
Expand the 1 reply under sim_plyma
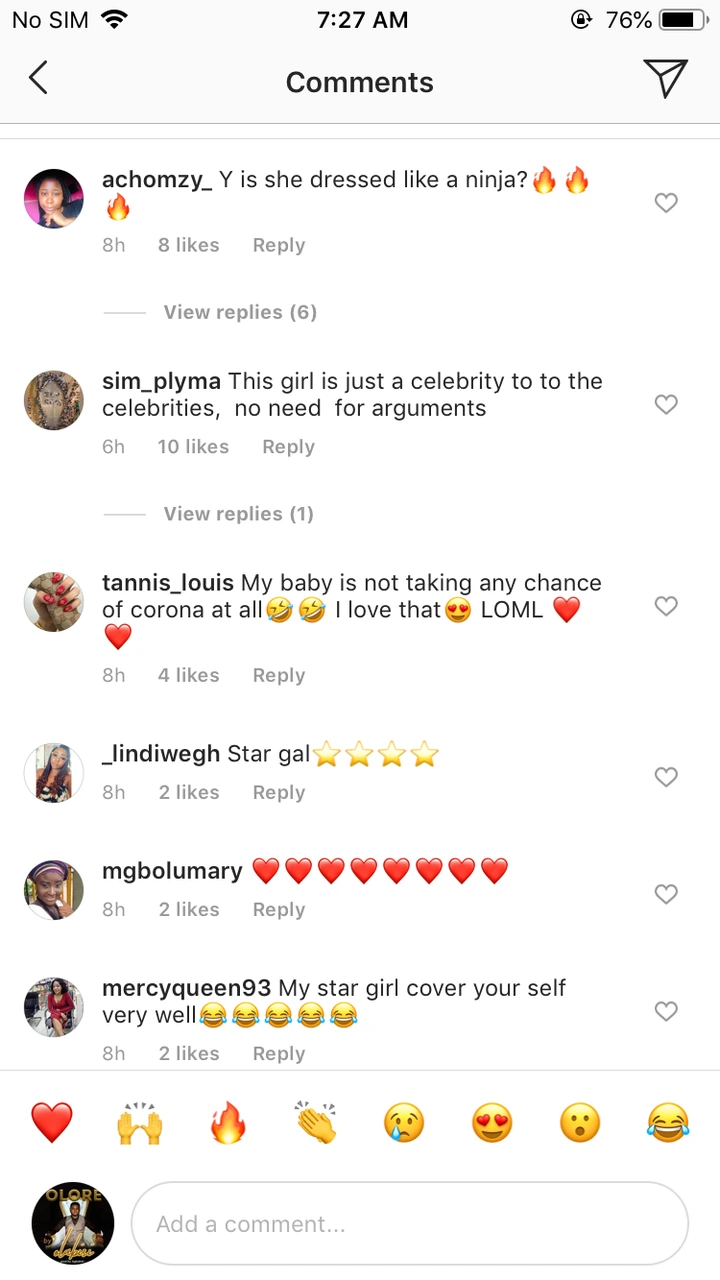(x=238, y=514)
